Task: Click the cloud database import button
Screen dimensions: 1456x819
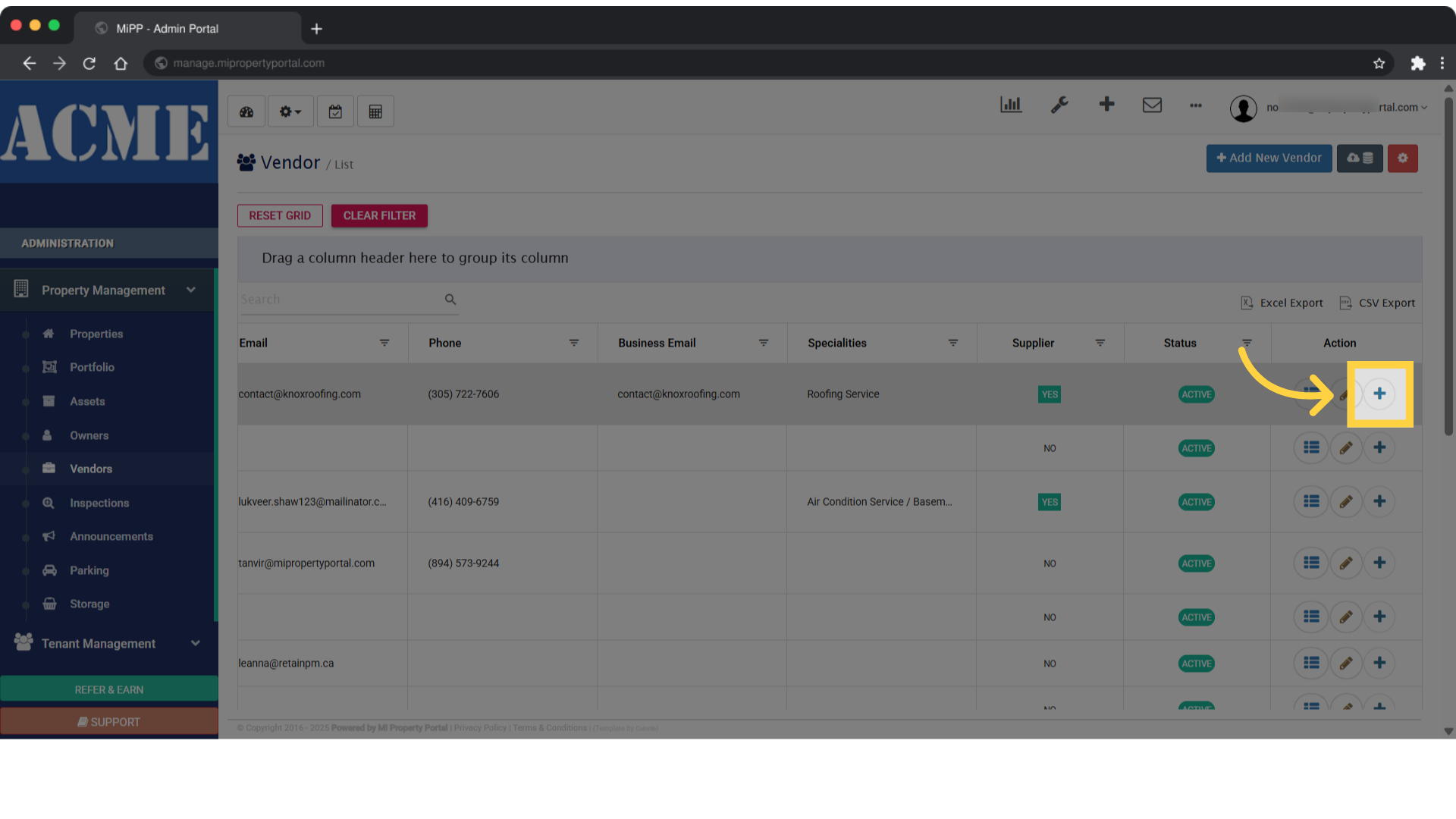Action: [1360, 158]
